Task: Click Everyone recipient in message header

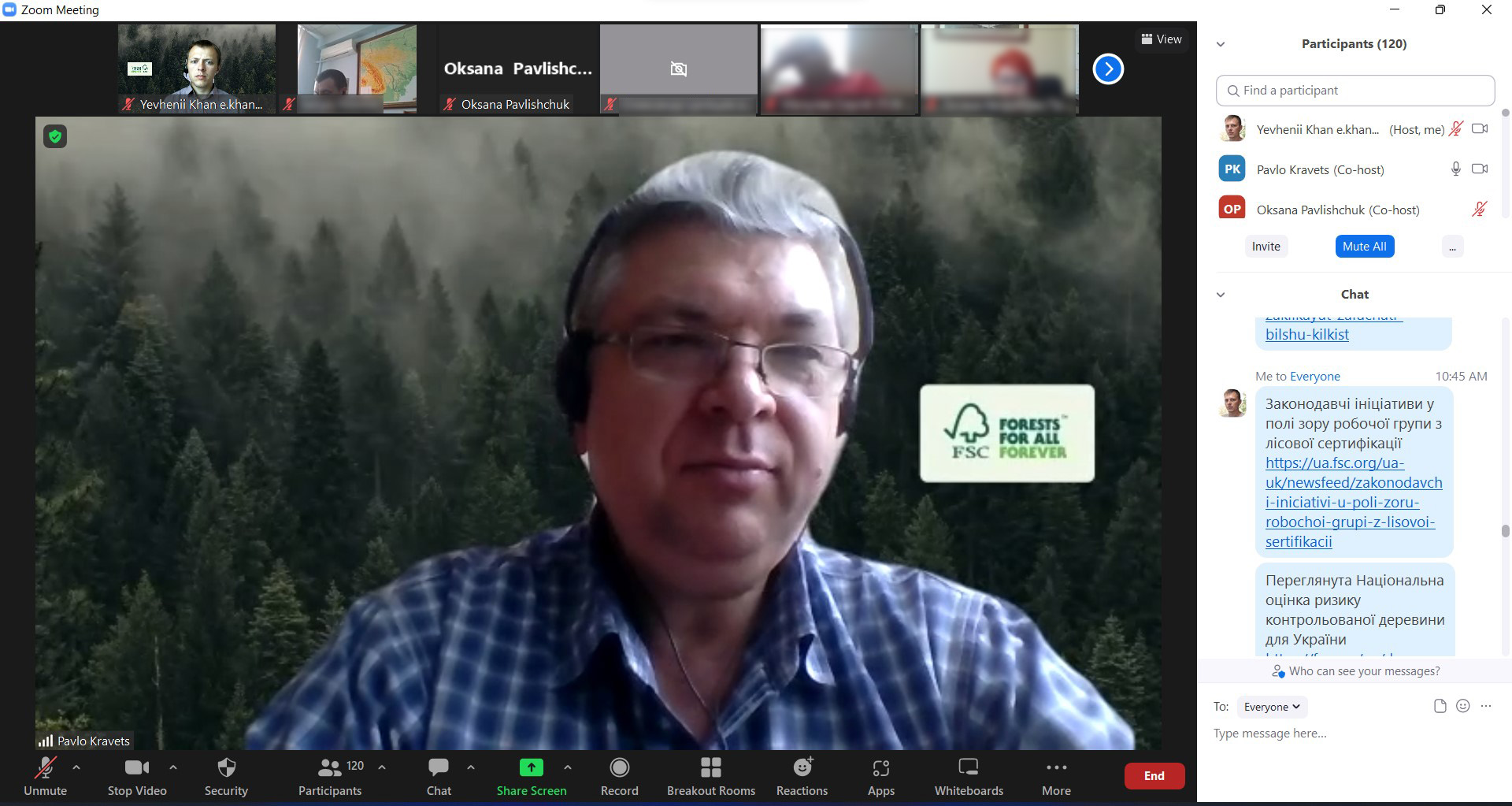Action: tap(1315, 377)
